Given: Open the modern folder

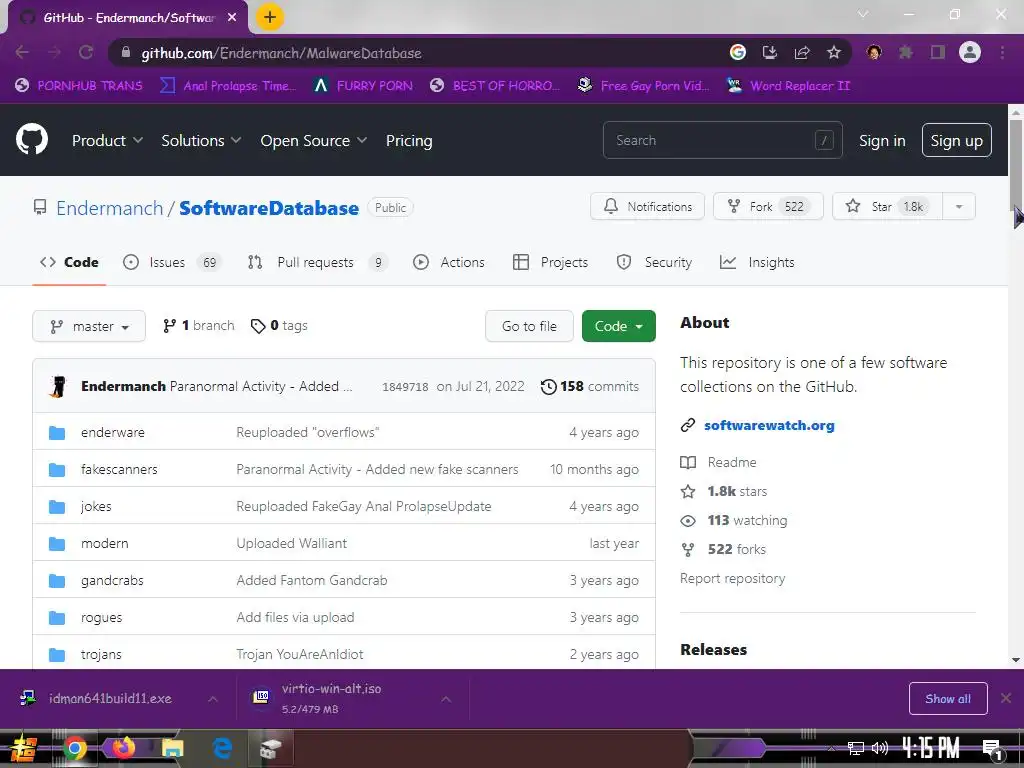Looking at the screenshot, I should [x=104, y=543].
